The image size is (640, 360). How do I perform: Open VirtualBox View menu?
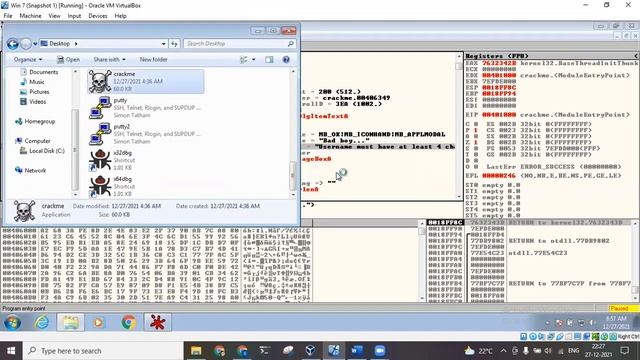pyautogui.click(x=54, y=16)
